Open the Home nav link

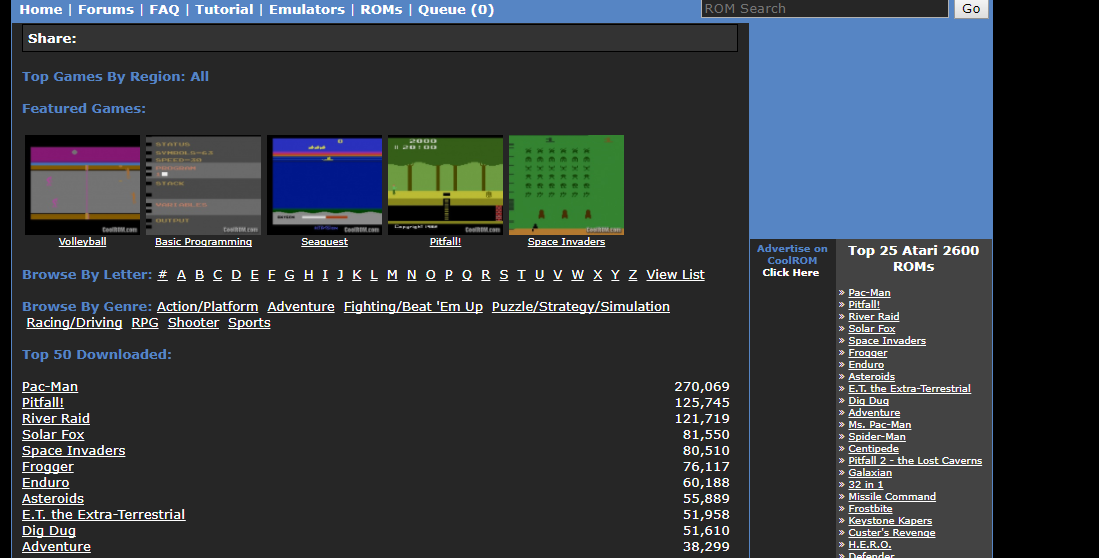[x=41, y=9]
